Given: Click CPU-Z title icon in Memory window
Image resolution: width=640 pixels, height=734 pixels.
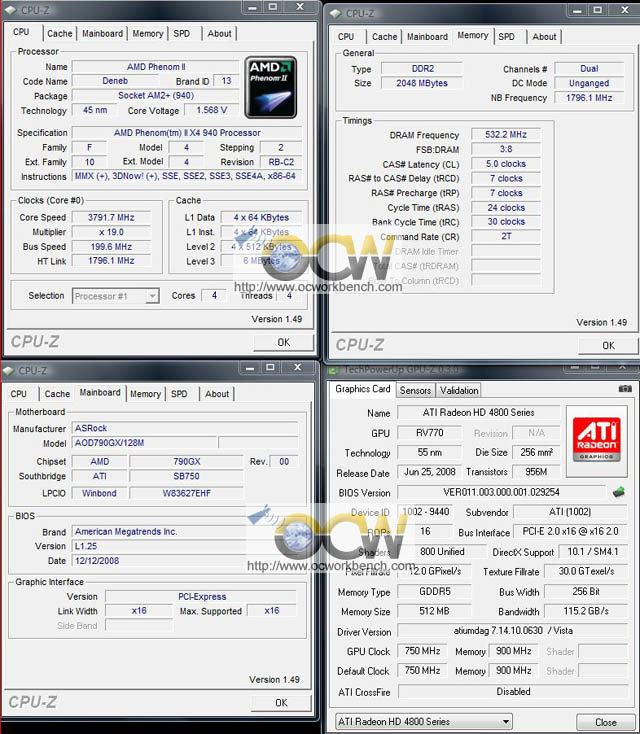Looking at the screenshot, I should (335, 13).
